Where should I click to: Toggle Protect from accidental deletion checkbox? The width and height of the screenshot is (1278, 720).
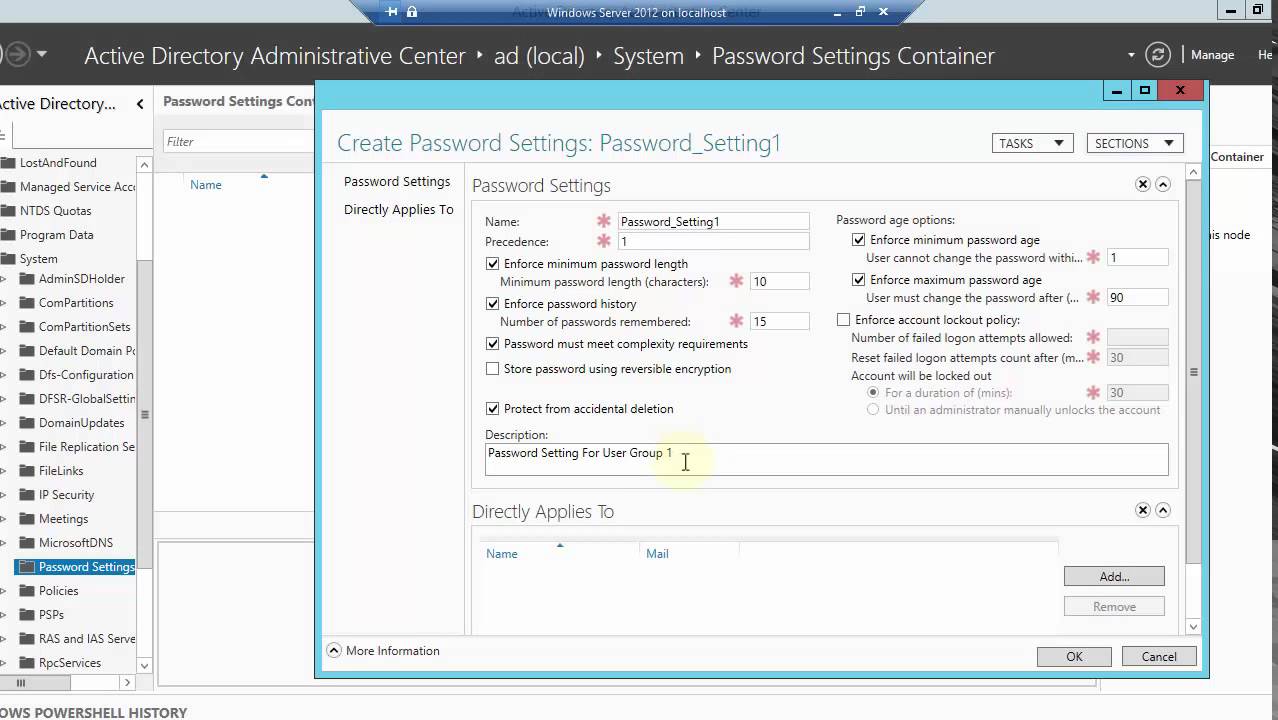pos(492,409)
